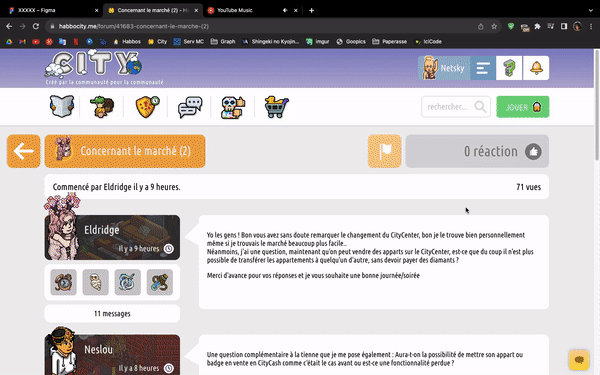Open the forum speech bubbles icon
Screen dimensions: 600x375
point(190,107)
